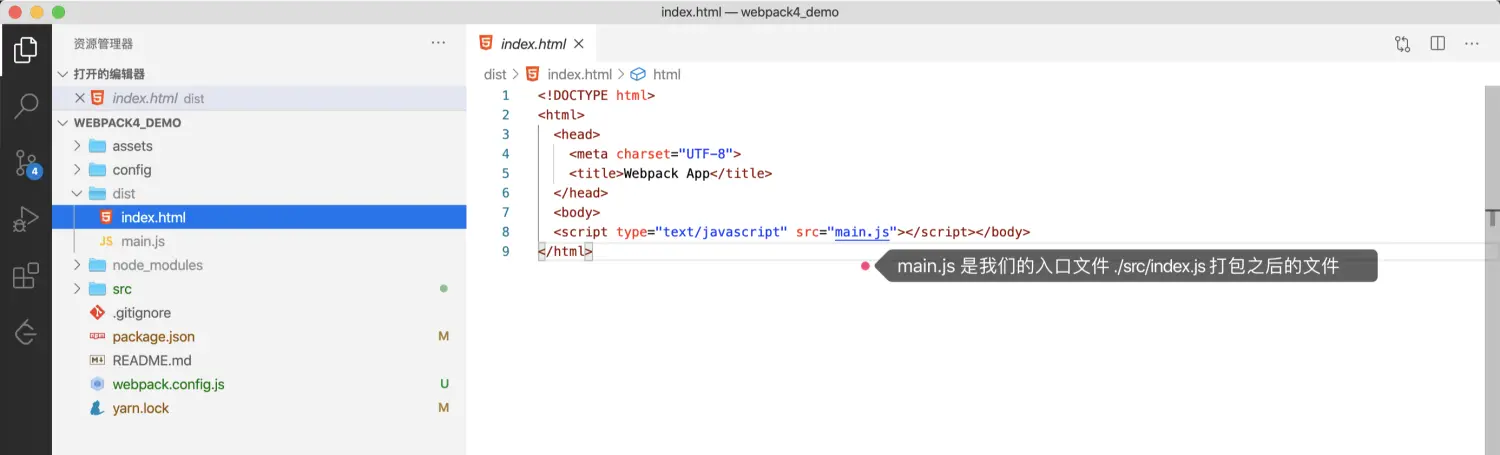Open Explorer panel more actions ellipsis

[438, 43]
